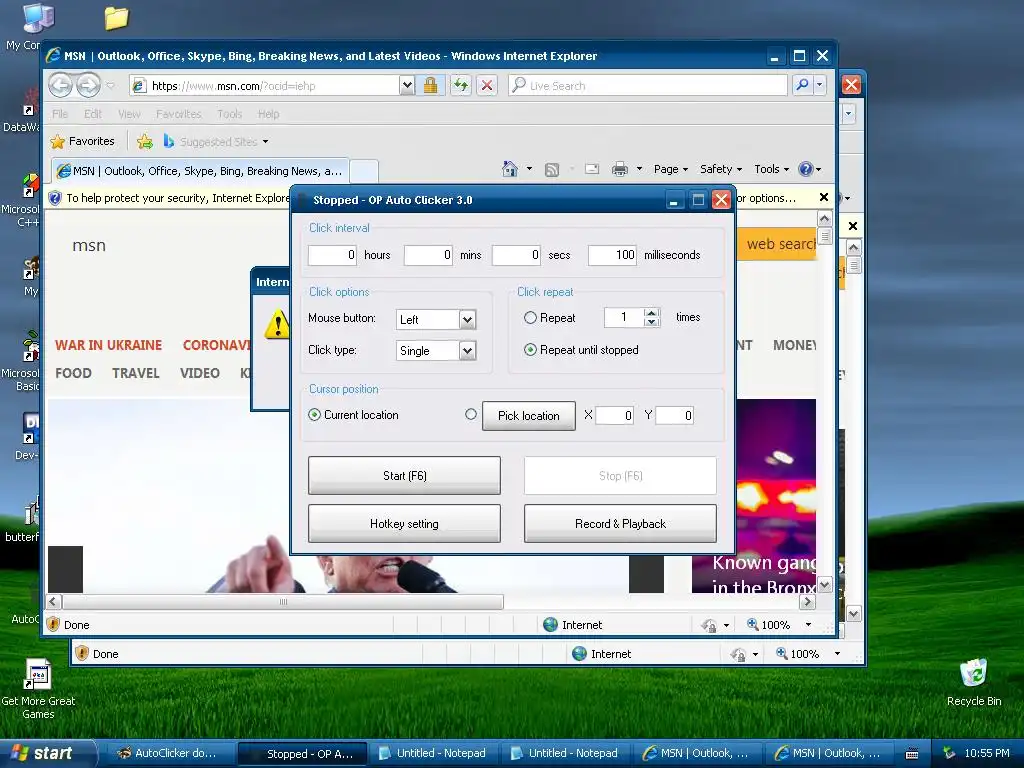
Task: Click the Live Search magnifier button
Action: [803, 85]
